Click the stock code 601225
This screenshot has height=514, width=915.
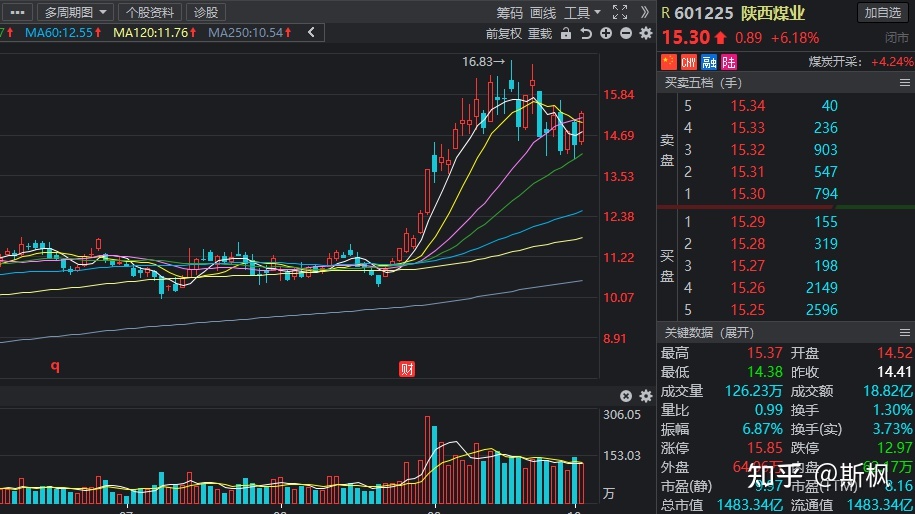703,13
